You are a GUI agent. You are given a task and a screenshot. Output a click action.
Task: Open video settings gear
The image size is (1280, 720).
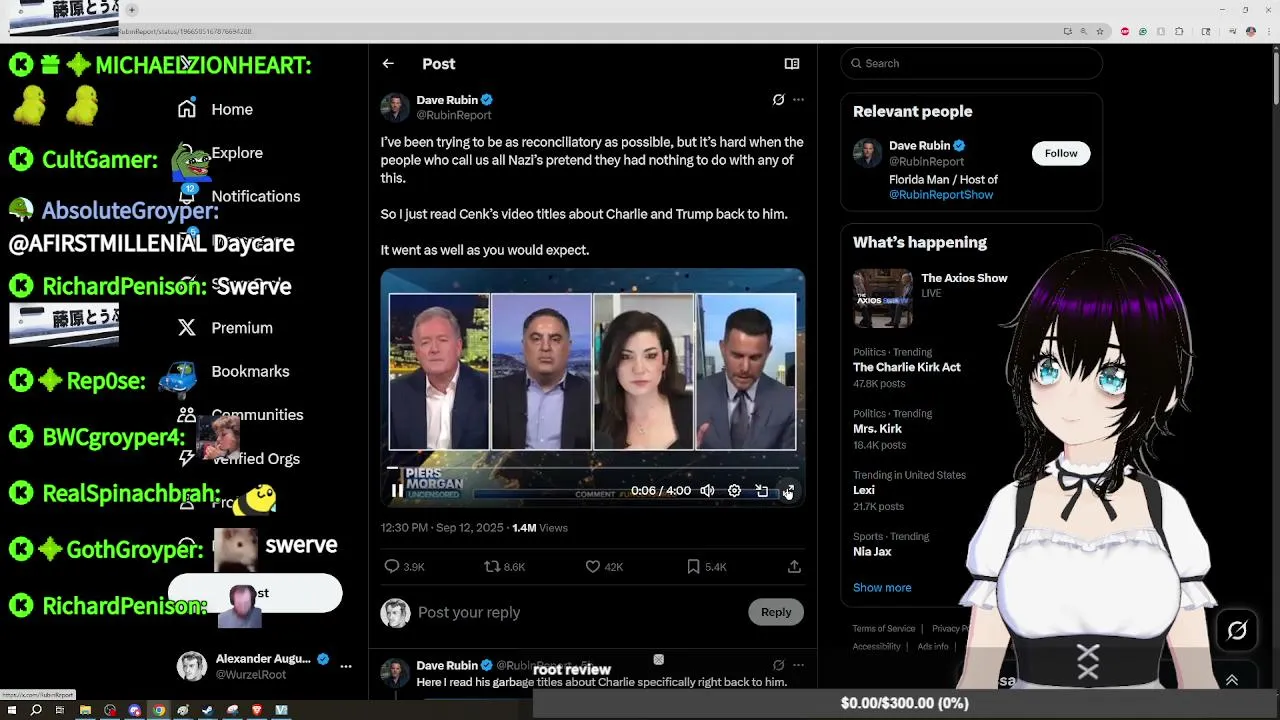[x=734, y=491]
